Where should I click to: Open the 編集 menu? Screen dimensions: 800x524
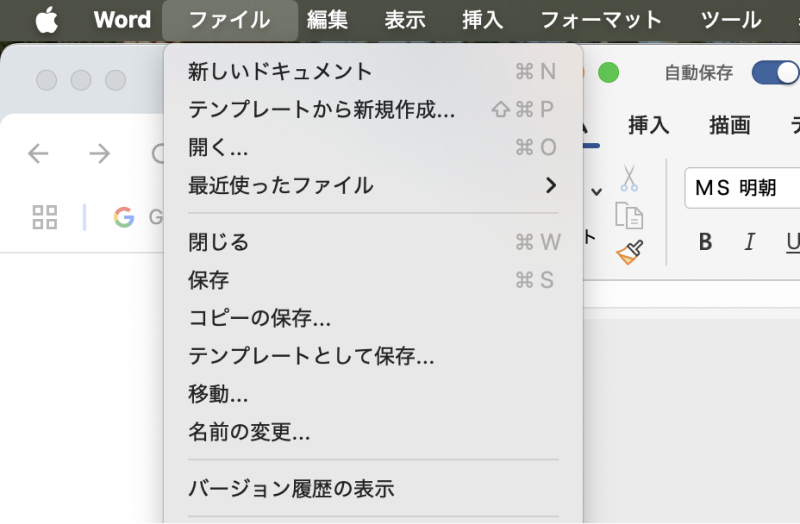(x=327, y=20)
